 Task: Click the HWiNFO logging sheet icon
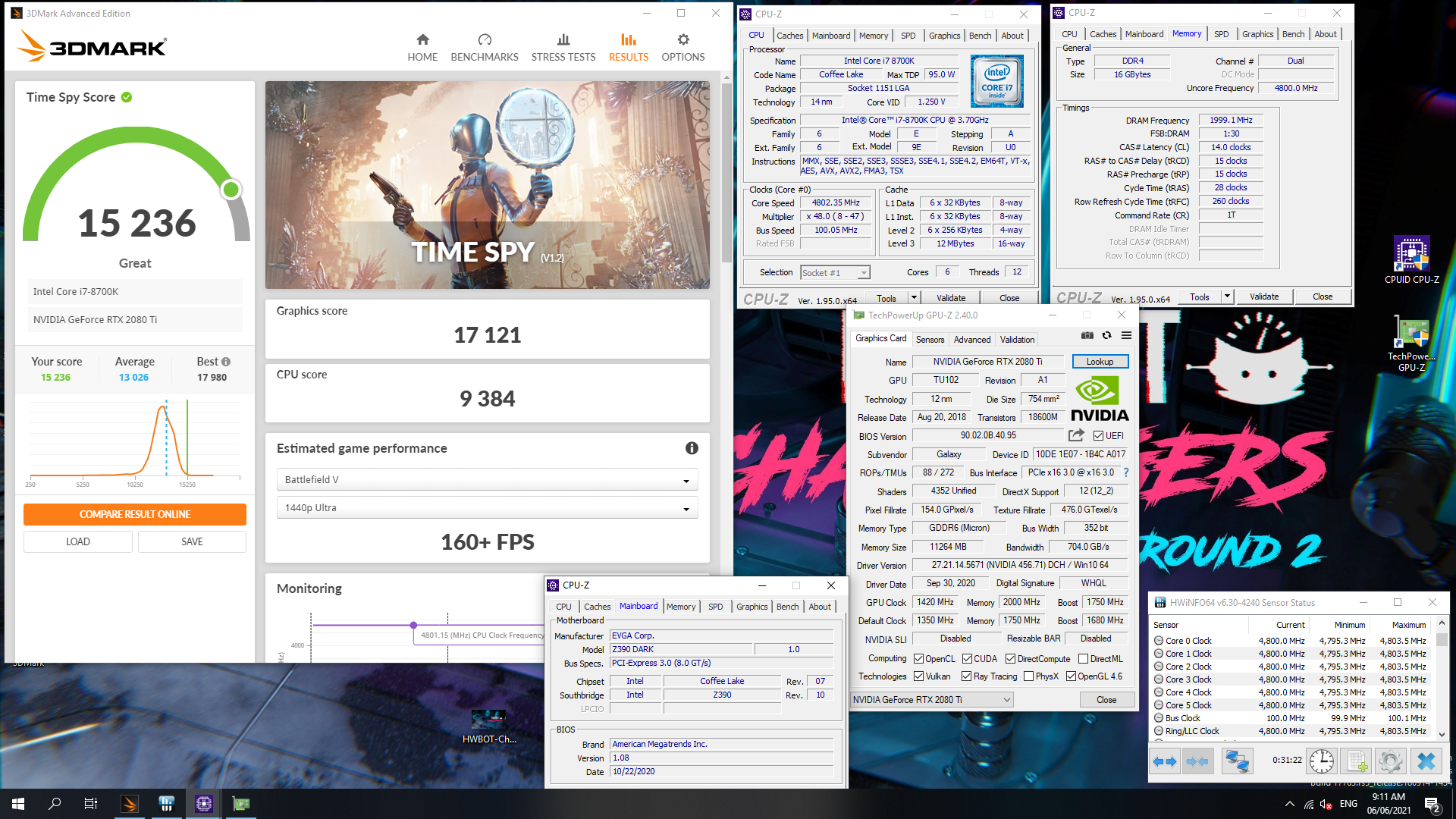(1357, 761)
